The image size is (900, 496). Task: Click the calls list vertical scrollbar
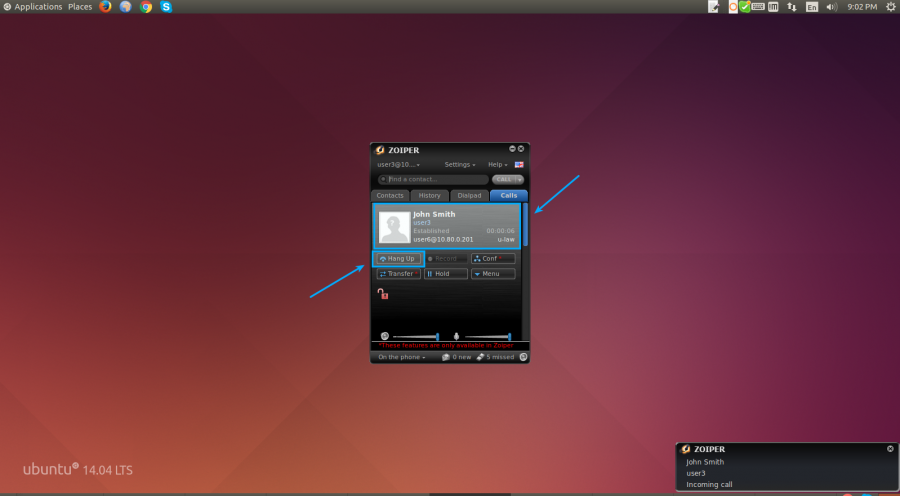pyautogui.click(x=525, y=224)
